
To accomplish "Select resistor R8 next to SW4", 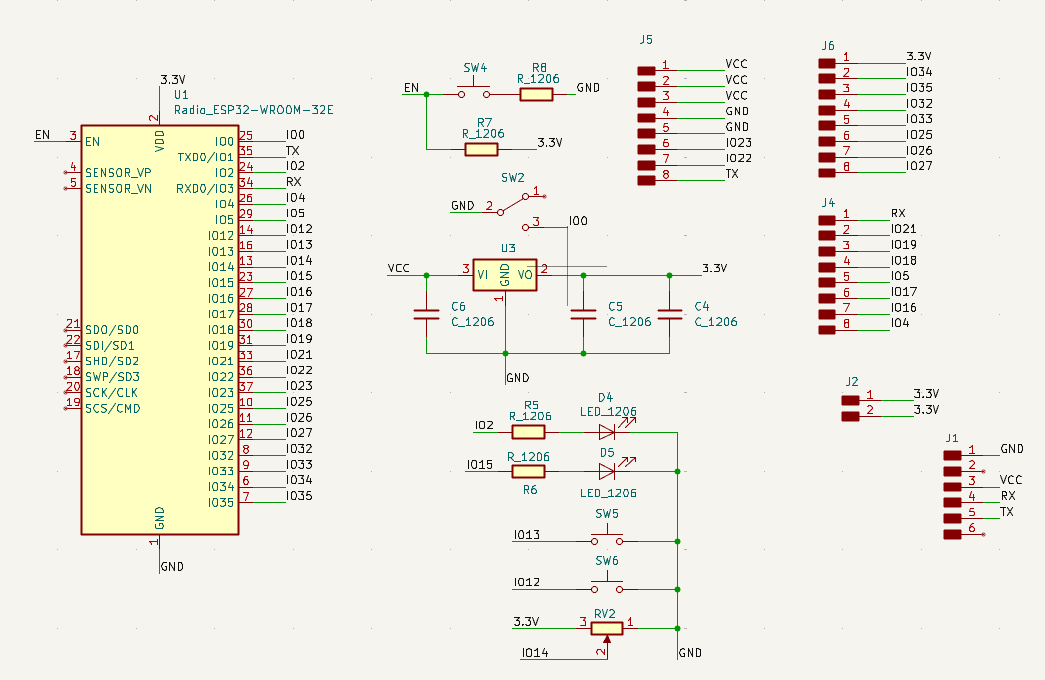I will (536, 95).
